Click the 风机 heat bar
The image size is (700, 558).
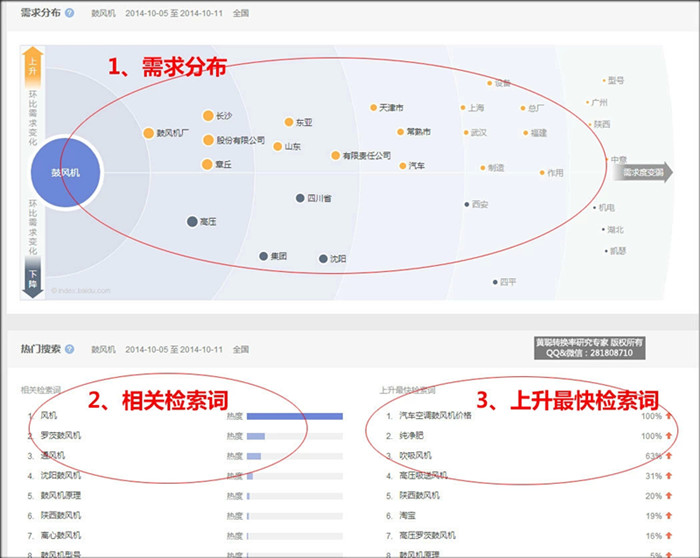tap(294, 416)
